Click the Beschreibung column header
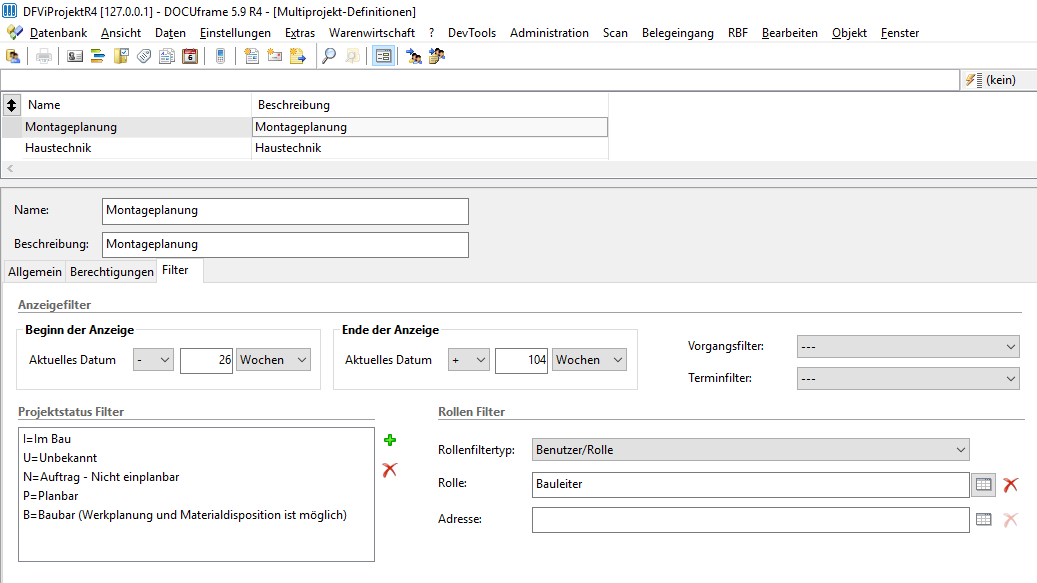1037x583 pixels. (x=430, y=105)
